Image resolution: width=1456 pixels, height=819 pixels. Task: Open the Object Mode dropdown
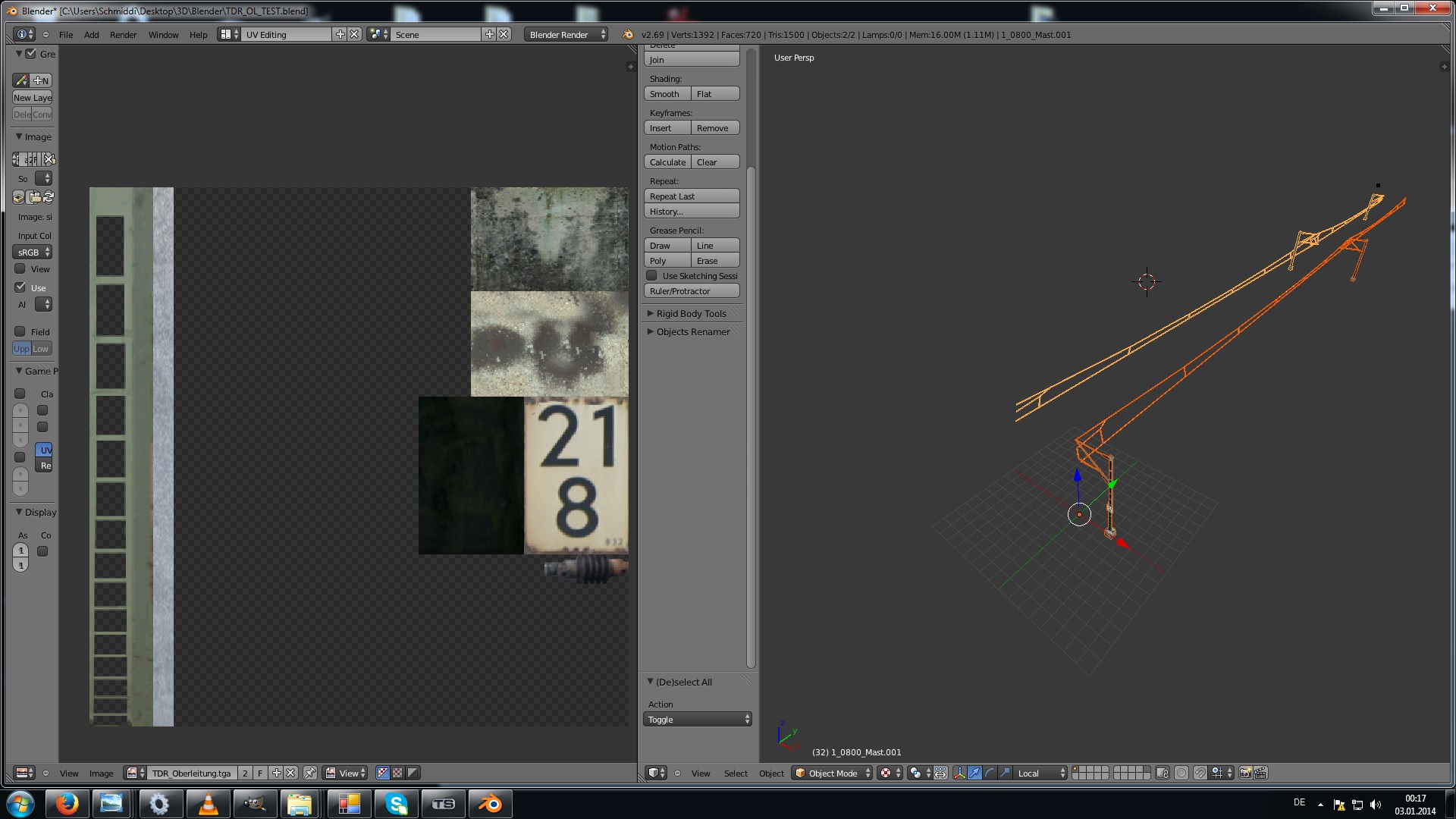point(832,773)
